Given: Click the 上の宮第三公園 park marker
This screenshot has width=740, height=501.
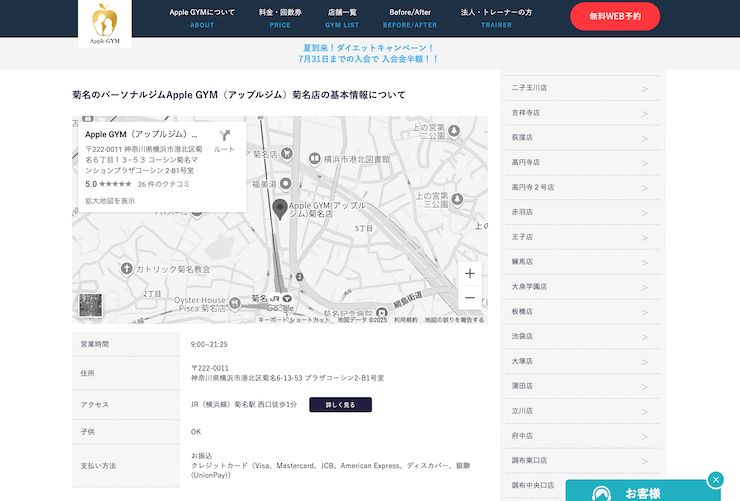Looking at the screenshot, I should [x=457, y=200].
